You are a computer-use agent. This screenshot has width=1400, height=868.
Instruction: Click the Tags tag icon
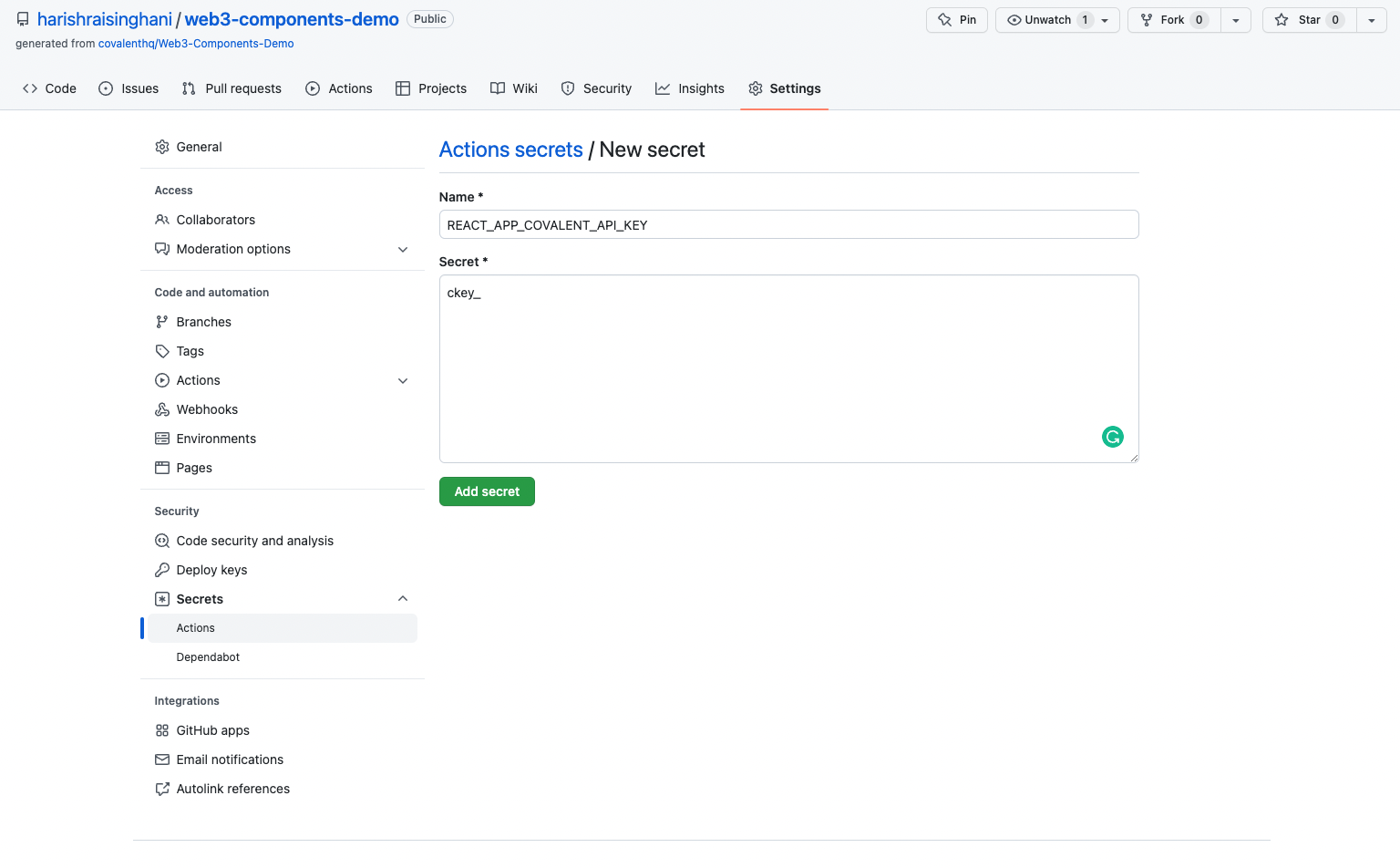coord(162,351)
